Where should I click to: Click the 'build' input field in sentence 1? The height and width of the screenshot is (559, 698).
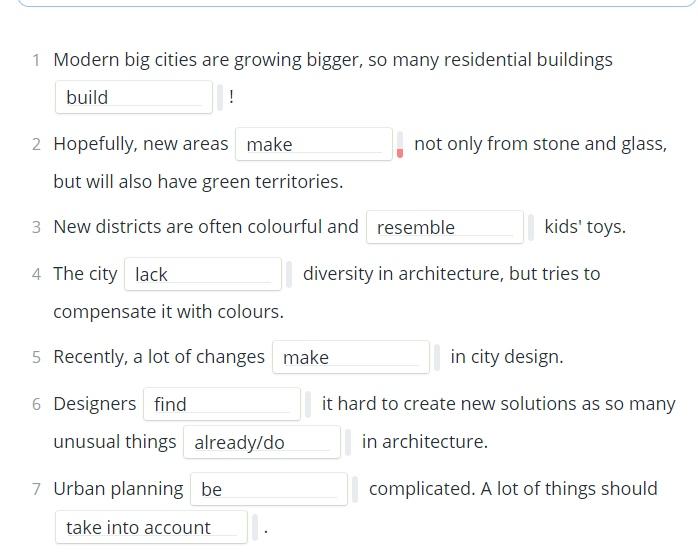tap(134, 97)
